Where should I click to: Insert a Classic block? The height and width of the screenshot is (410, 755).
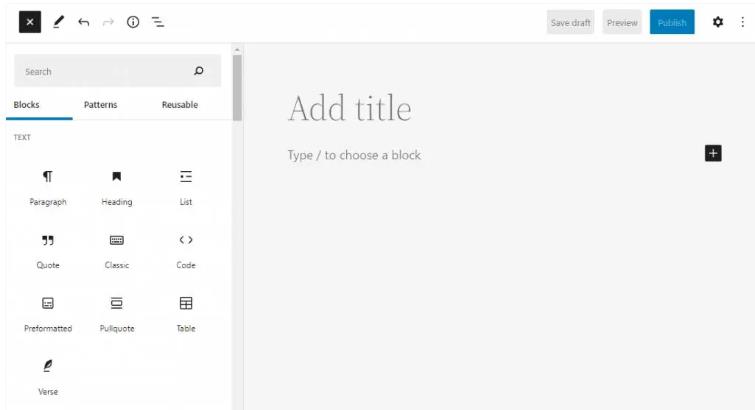tap(116, 249)
